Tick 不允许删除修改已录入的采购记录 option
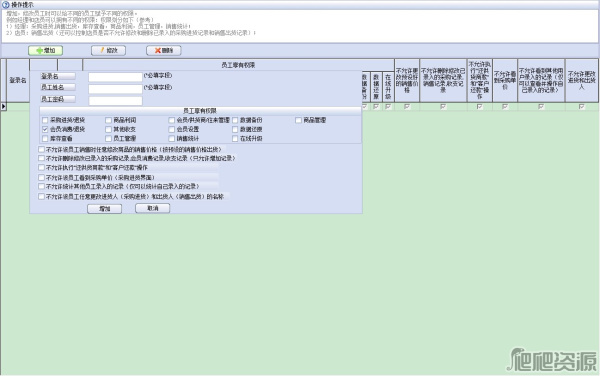This screenshot has width=600, height=376. click(x=41, y=158)
